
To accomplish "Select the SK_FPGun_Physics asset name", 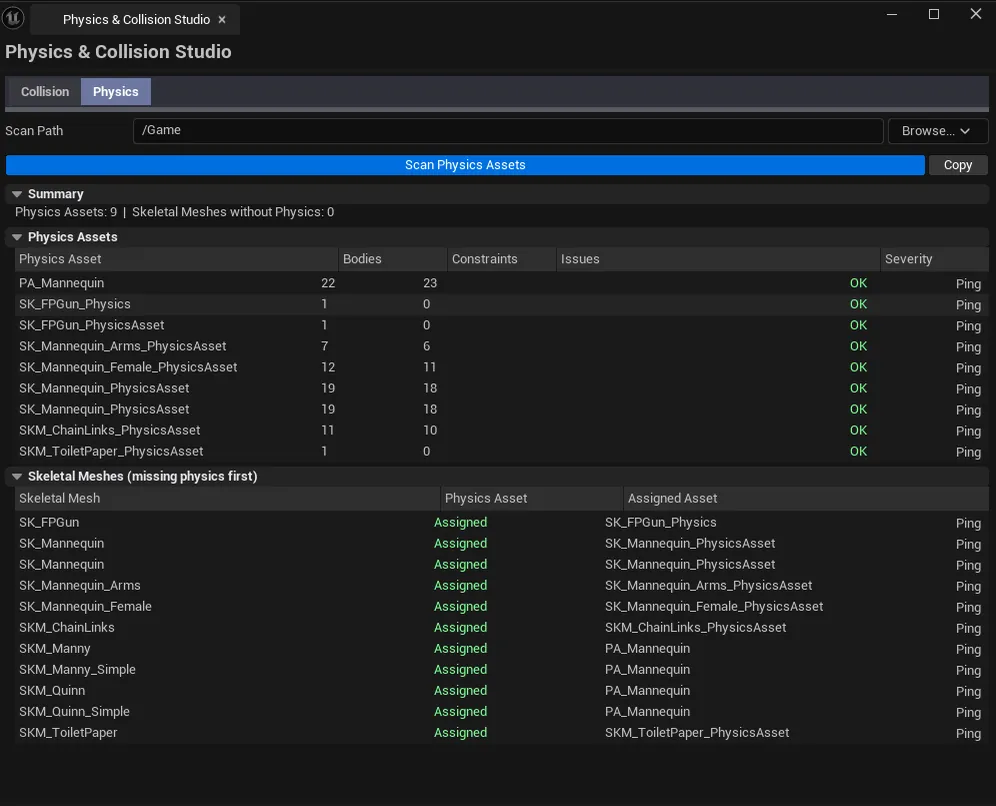I will pyautogui.click(x=74, y=304).
